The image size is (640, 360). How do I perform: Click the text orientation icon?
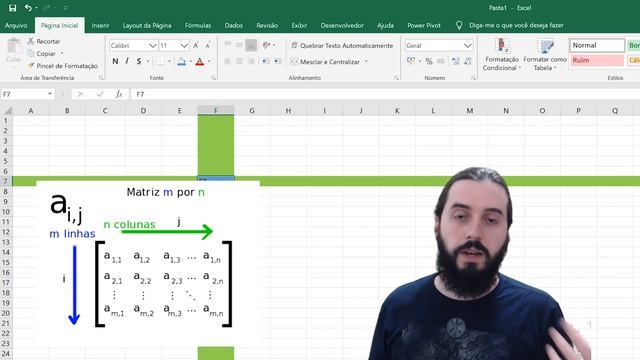[x=267, y=45]
